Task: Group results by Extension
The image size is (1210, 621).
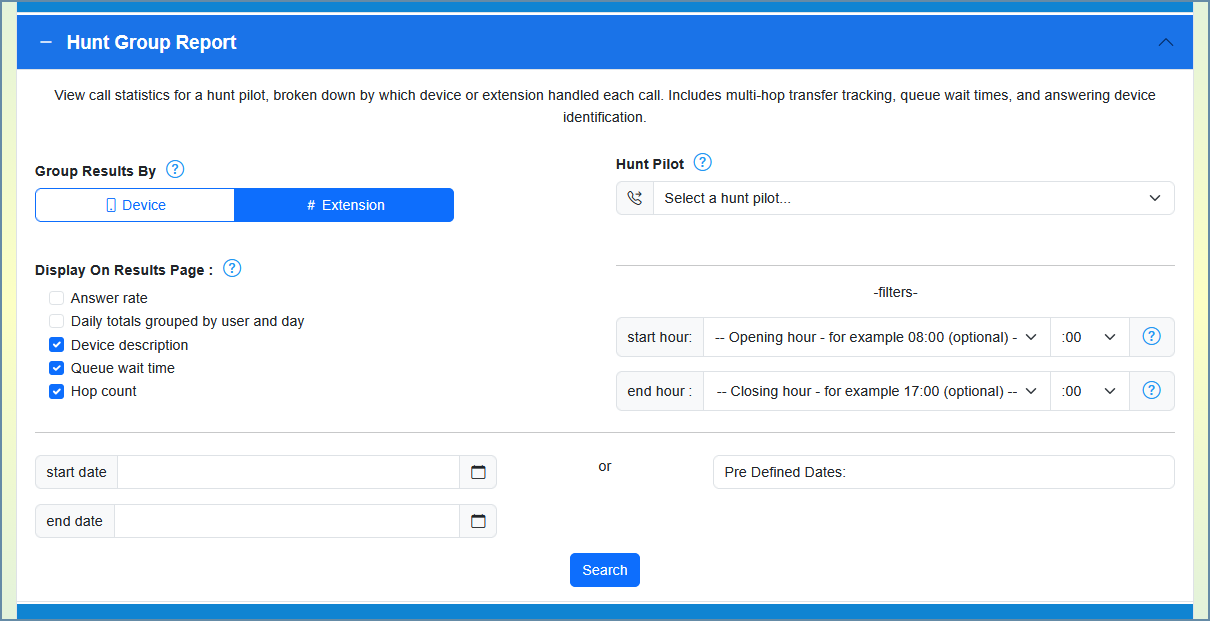Action: pos(344,205)
